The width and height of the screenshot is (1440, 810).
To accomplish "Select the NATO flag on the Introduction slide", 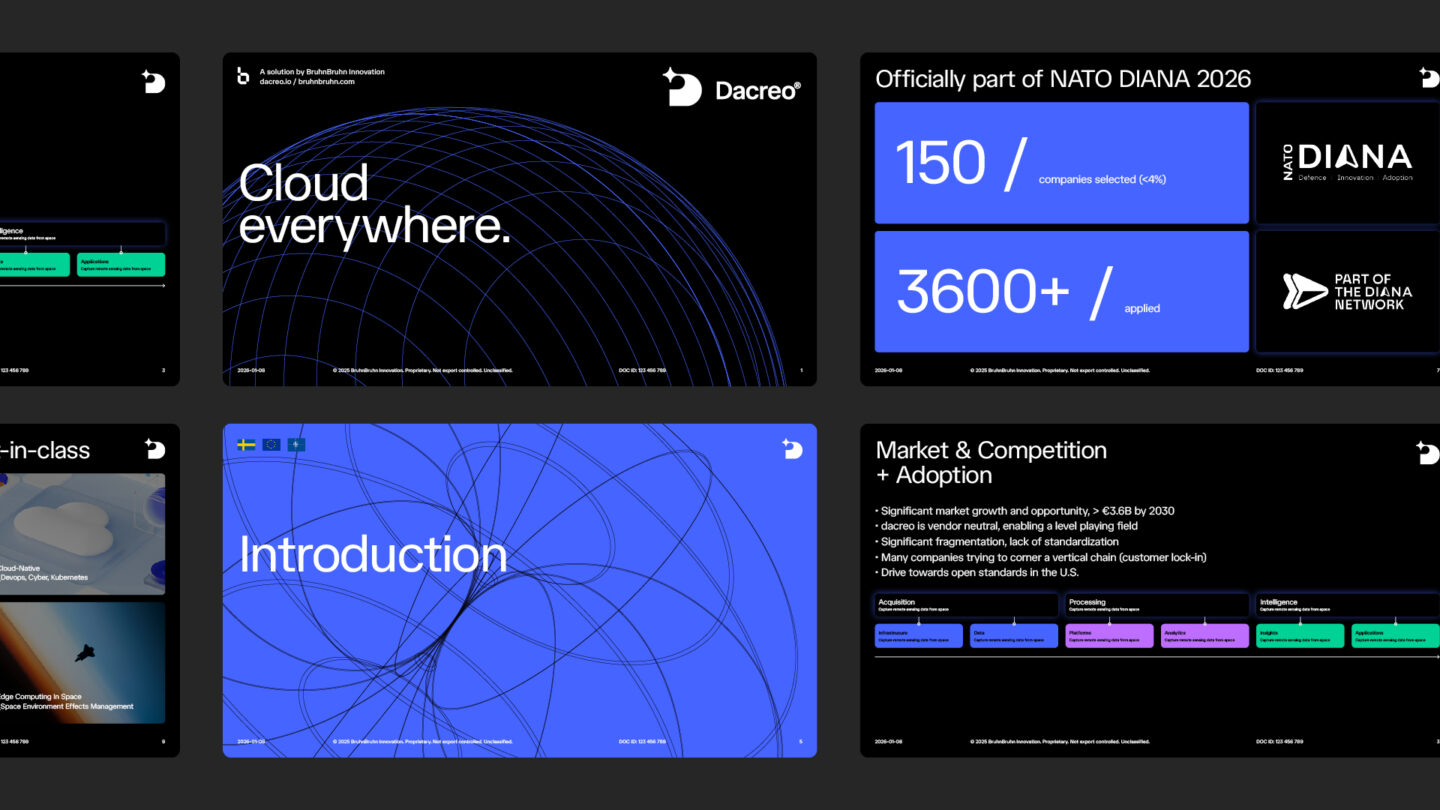I will click(x=297, y=444).
